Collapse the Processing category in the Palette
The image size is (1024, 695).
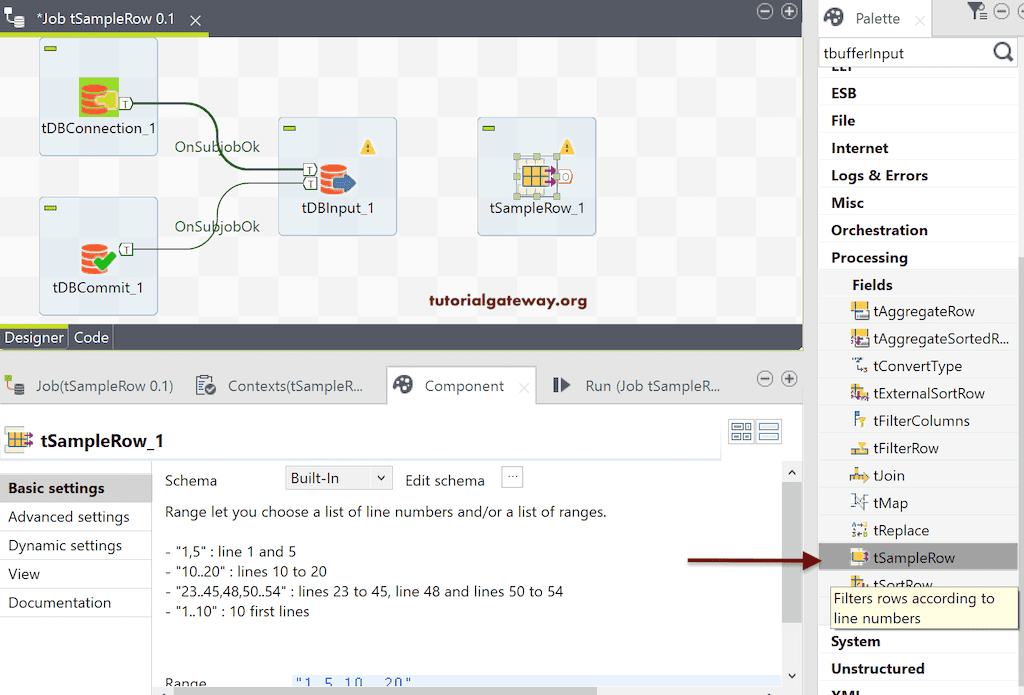click(869, 257)
